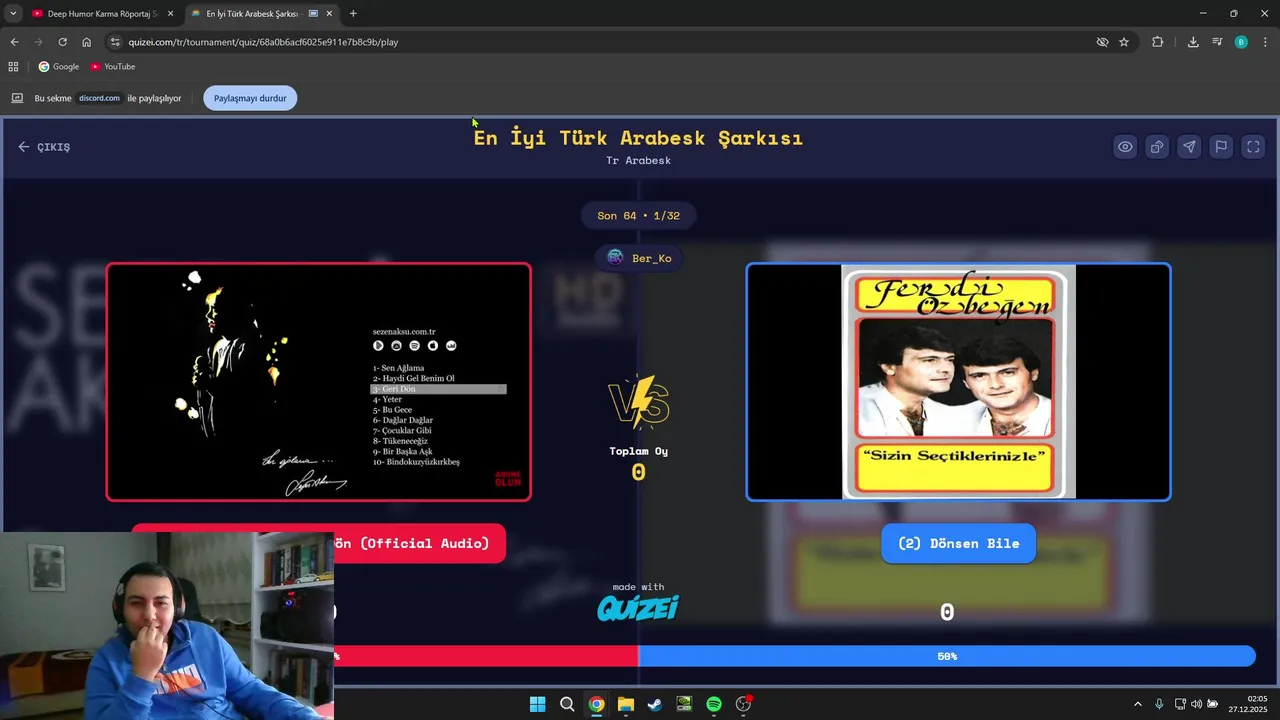Click the address bar URL field
This screenshot has width=1280, height=720.
click(x=600, y=42)
